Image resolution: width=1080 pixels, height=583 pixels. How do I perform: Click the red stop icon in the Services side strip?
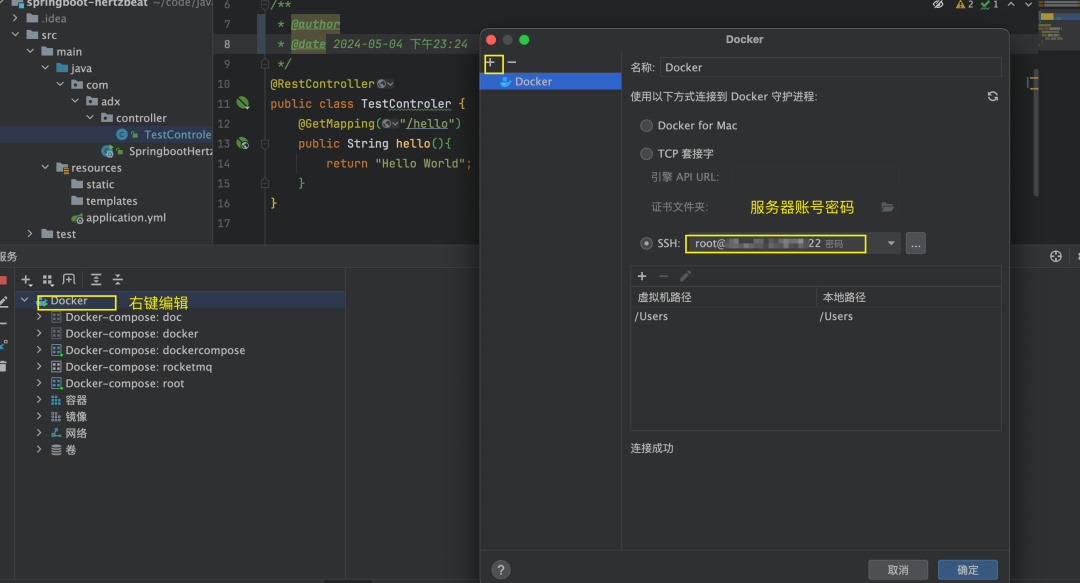(3, 280)
